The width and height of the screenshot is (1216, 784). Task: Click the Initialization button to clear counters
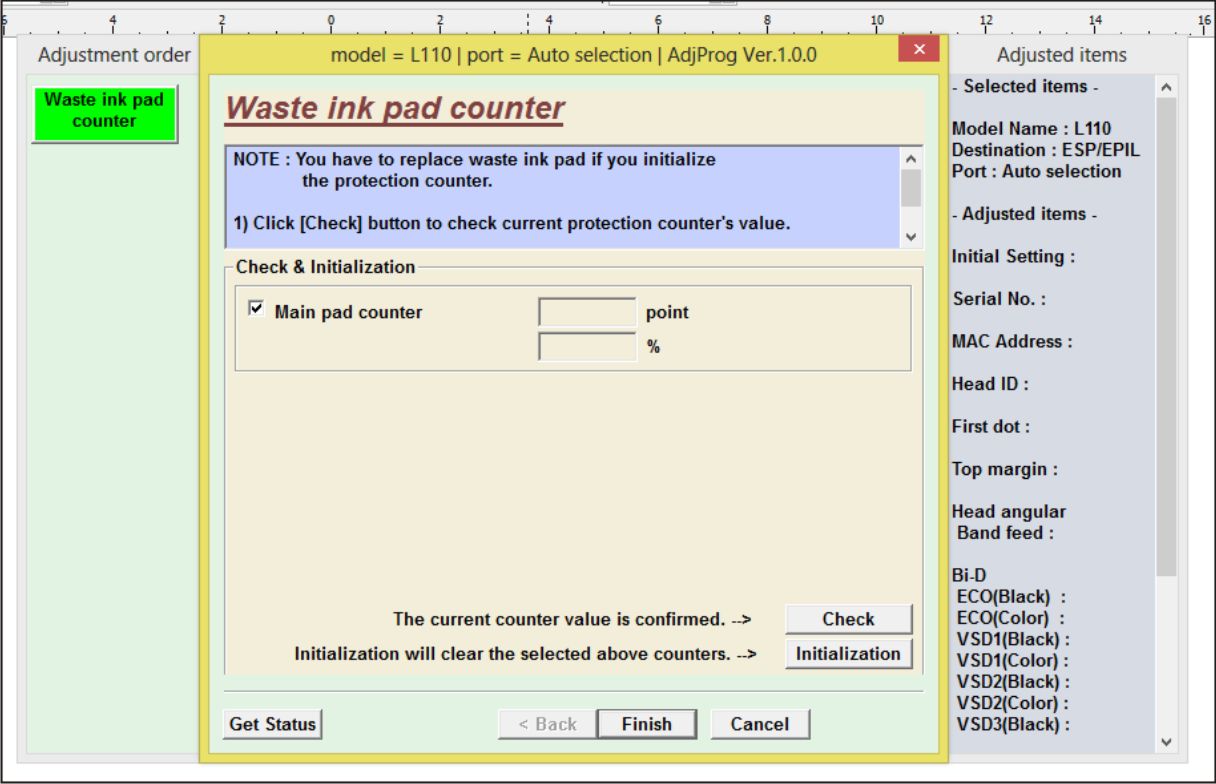pos(847,654)
